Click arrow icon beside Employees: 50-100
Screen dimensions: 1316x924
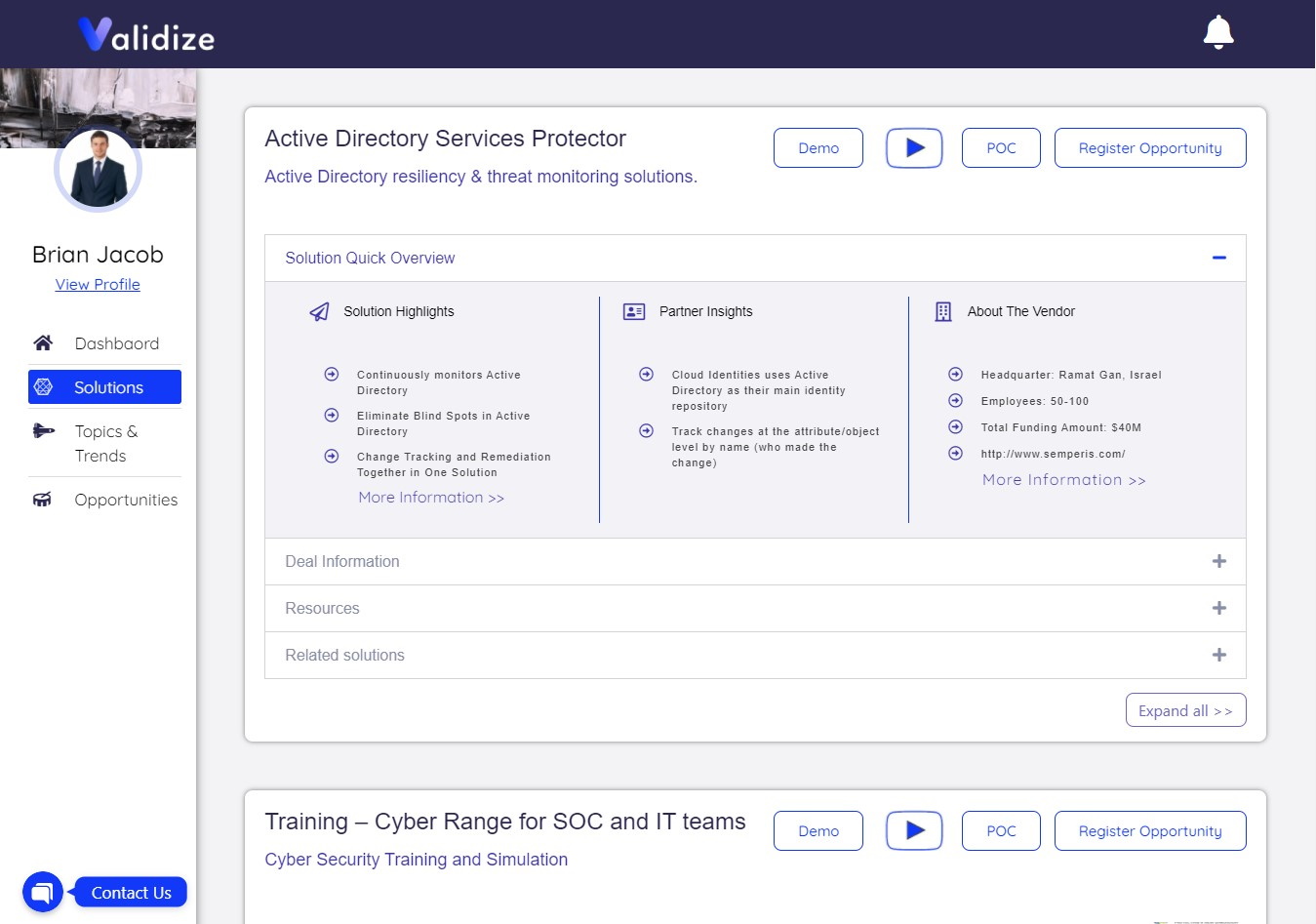pyautogui.click(x=956, y=401)
